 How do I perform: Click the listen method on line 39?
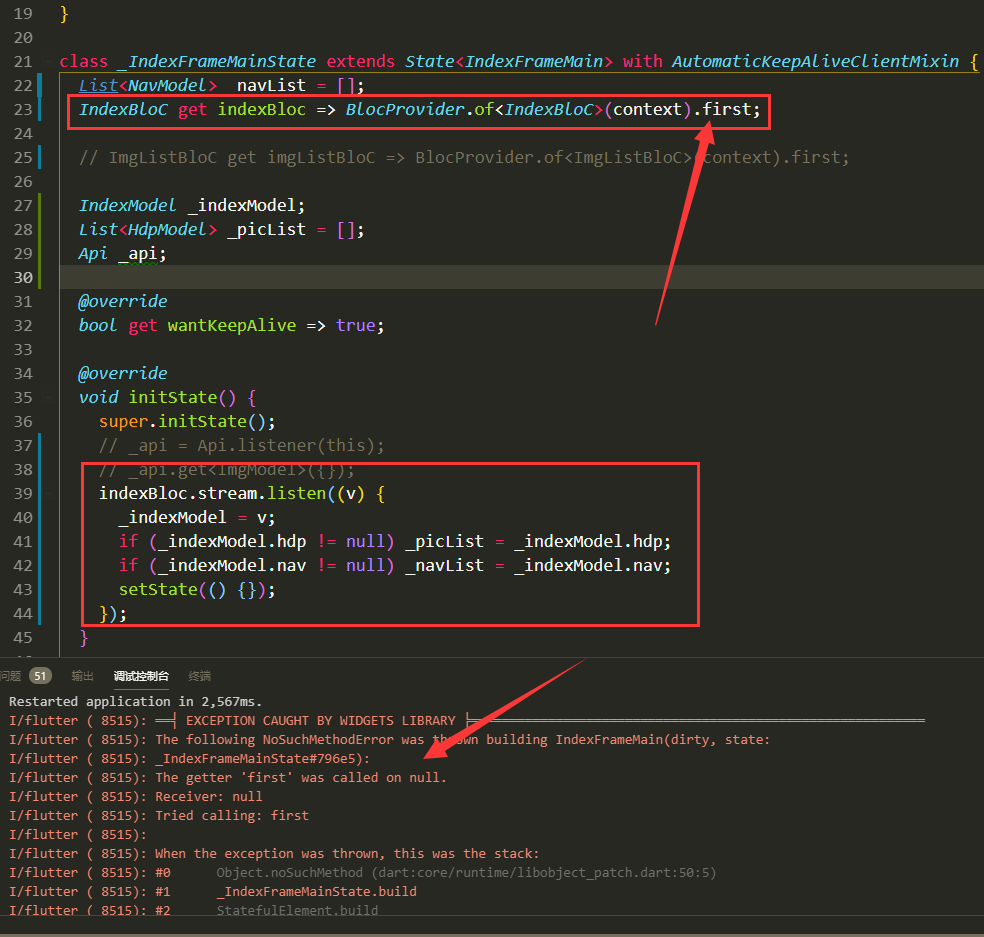tap(296, 493)
